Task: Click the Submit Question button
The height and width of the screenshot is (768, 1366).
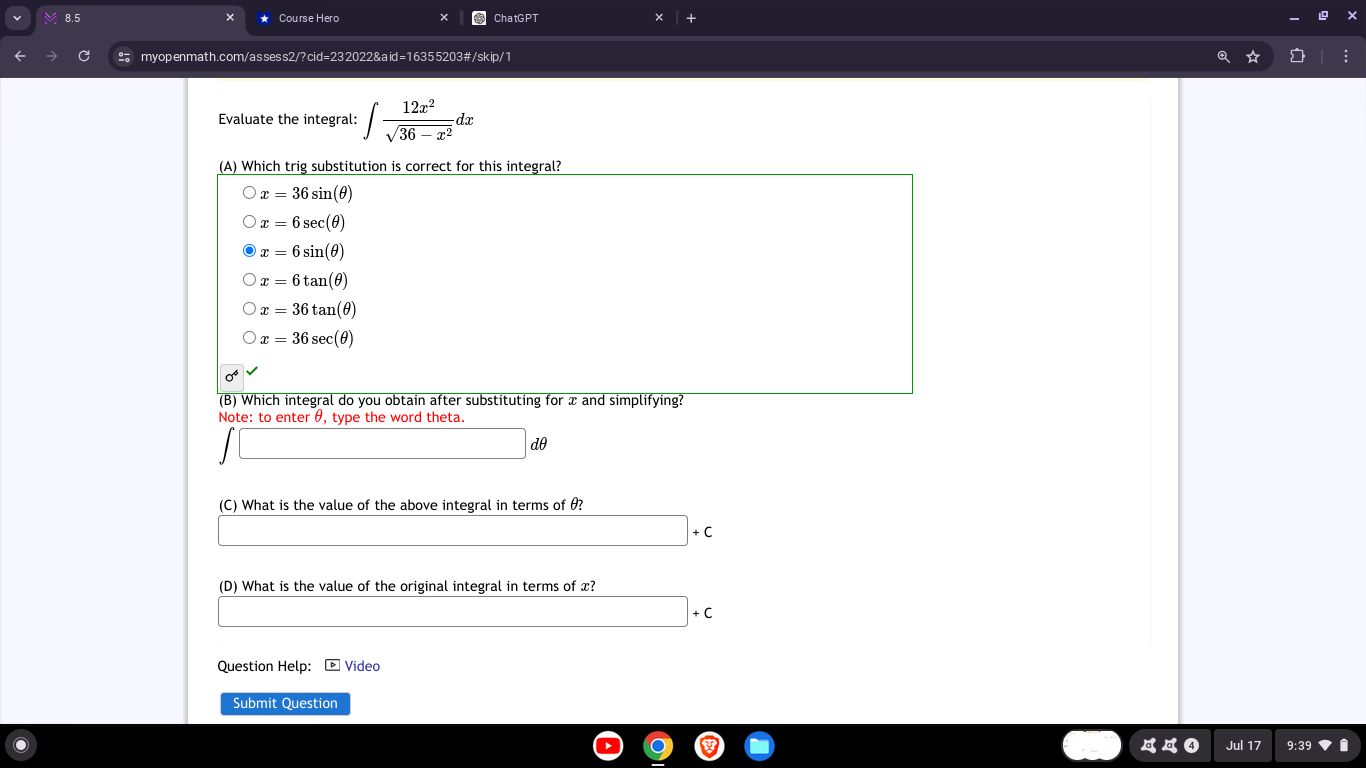Action: (284, 703)
